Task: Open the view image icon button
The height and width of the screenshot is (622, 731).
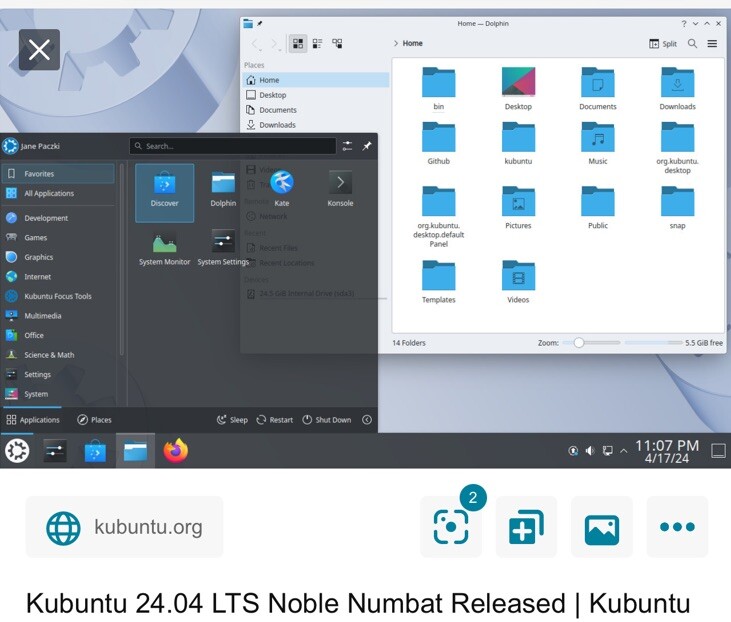Action: [602, 527]
